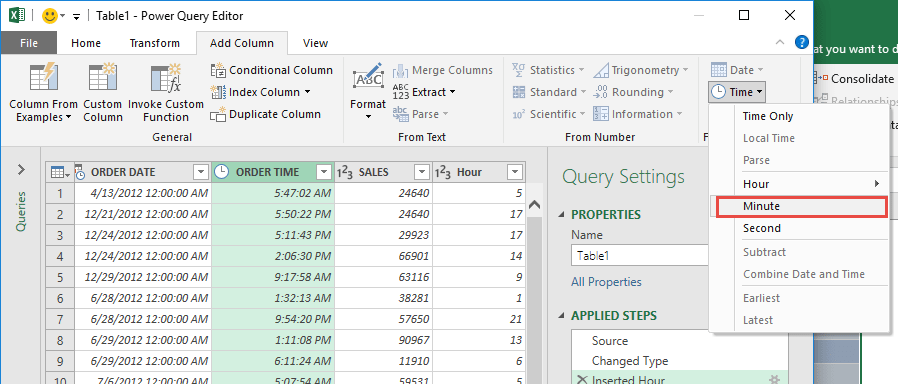Click the smiley feedback icon

tap(50, 16)
